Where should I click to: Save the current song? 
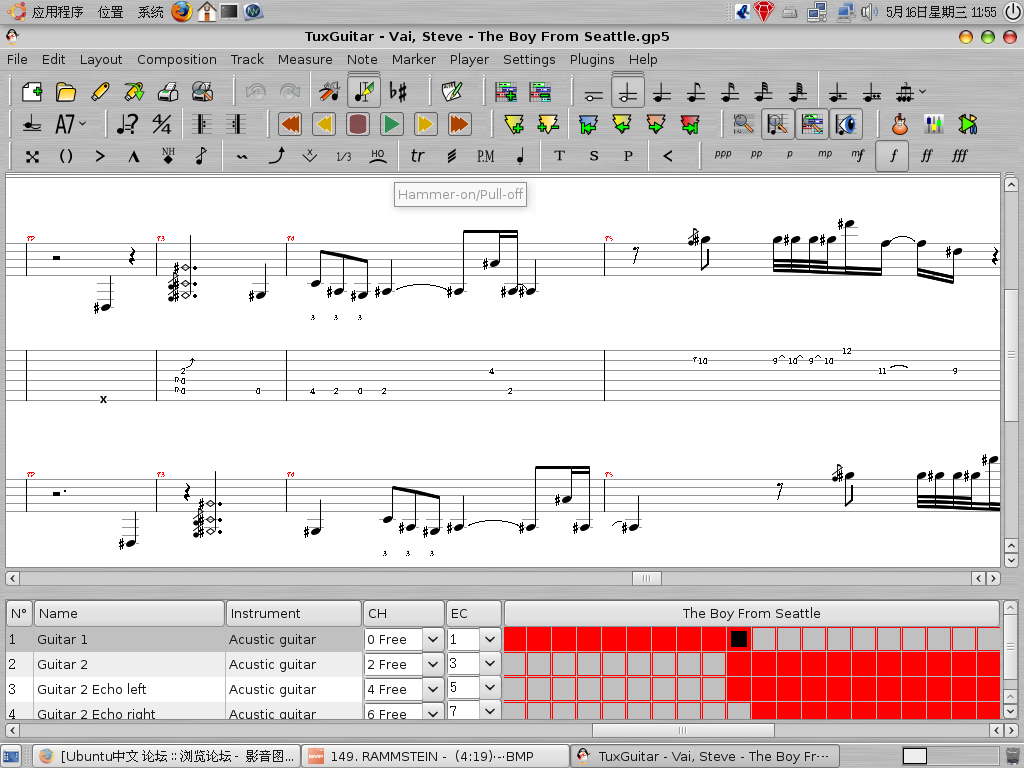tap(100, 91)
